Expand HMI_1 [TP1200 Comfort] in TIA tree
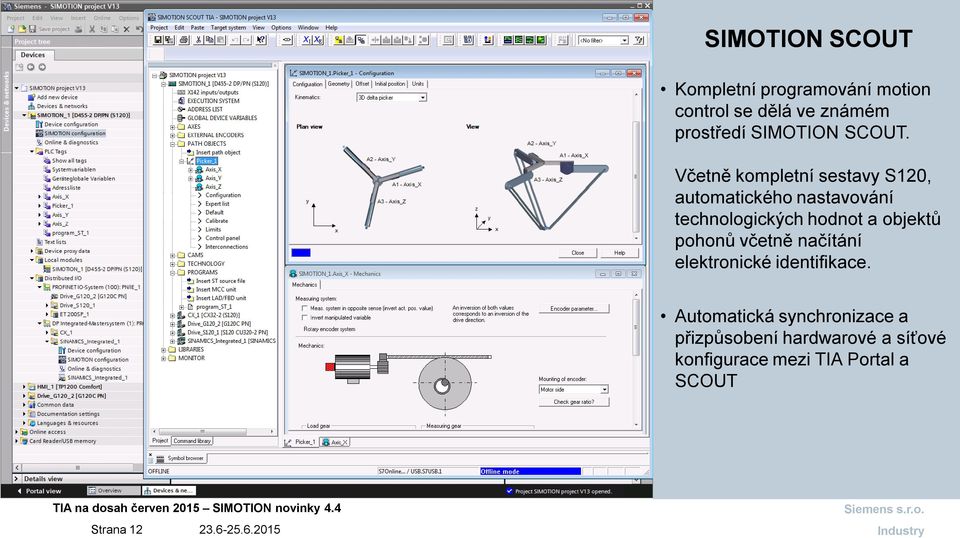 [24, 387]
